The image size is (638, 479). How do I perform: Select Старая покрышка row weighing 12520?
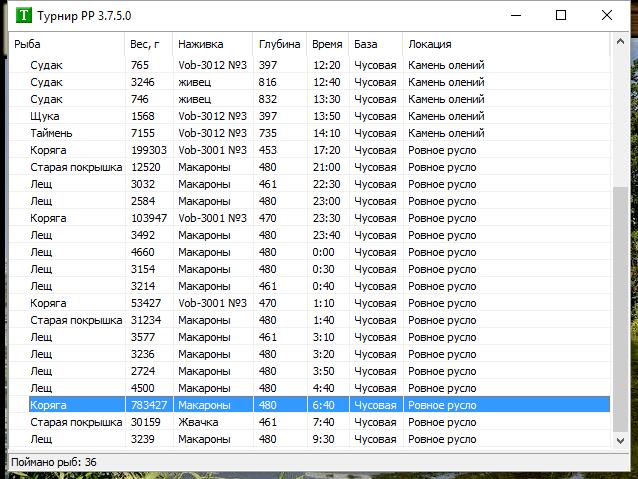[x=309, y=167]
